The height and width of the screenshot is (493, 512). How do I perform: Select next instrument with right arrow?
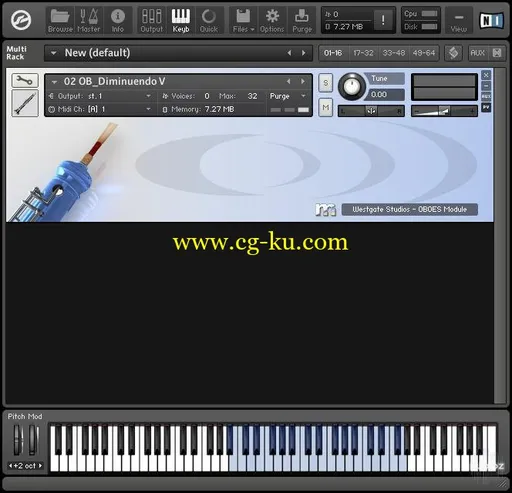303,81
